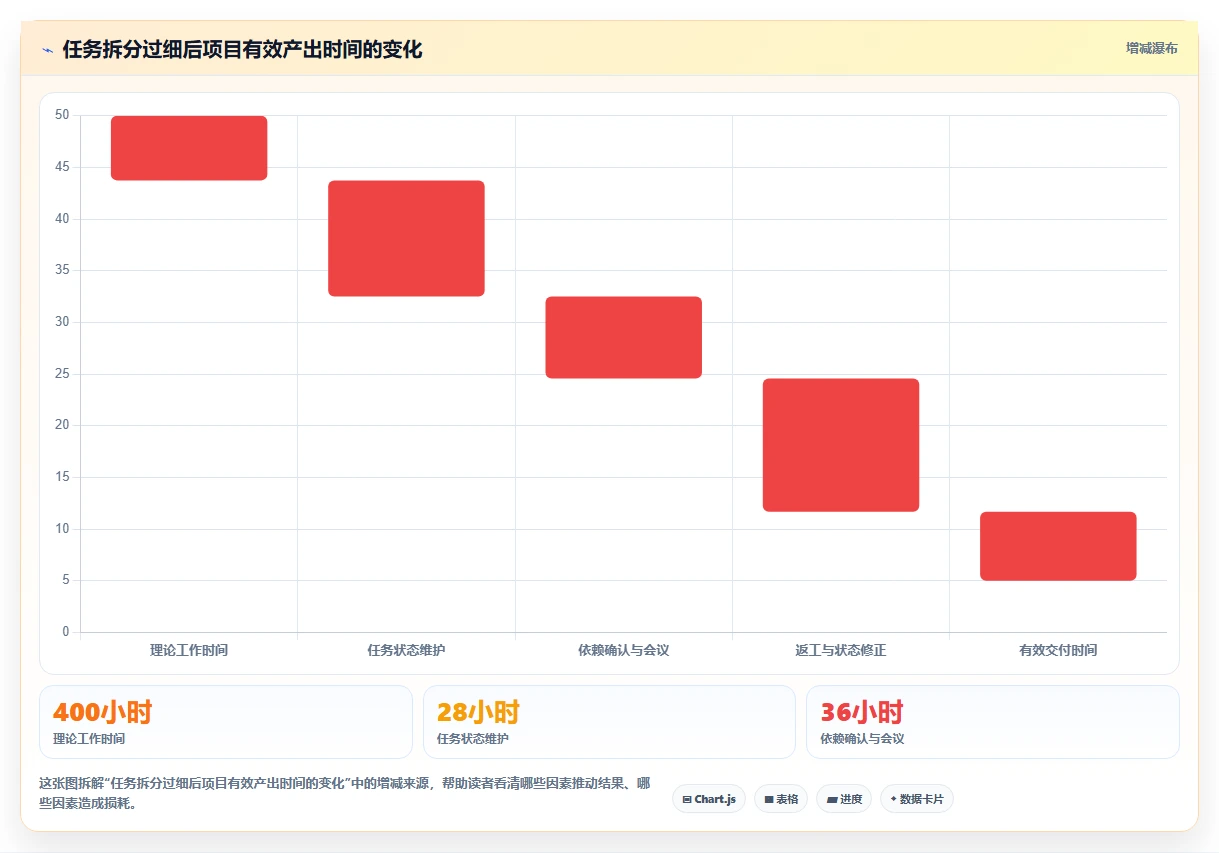
Task: Click the 任务状态维护 caption under 28小时
Action: click(473, 739)
